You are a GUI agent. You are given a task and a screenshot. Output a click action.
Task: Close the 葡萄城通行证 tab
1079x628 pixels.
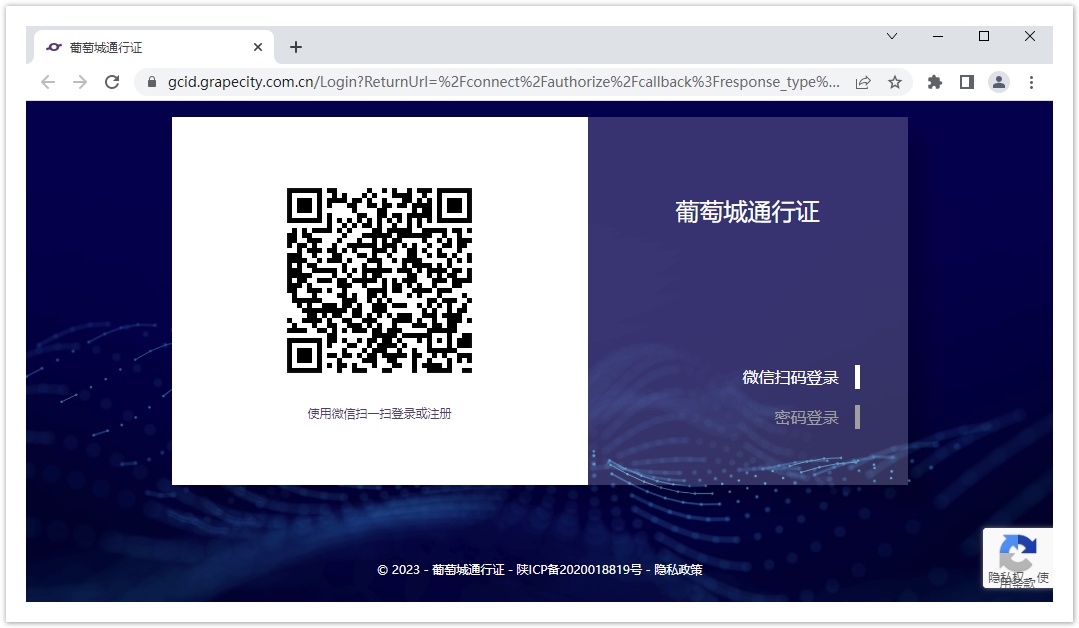258,47
